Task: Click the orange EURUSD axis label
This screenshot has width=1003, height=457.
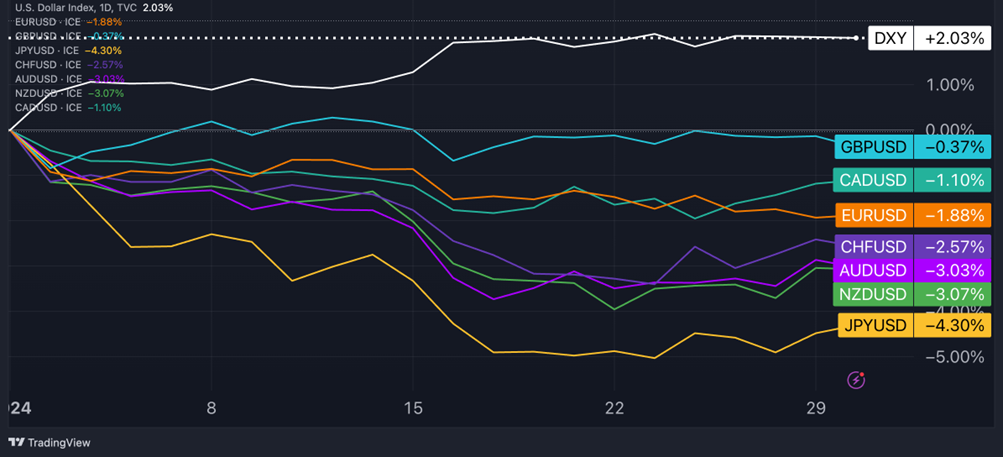Action: pyautogui.click(x=872, y=214)
